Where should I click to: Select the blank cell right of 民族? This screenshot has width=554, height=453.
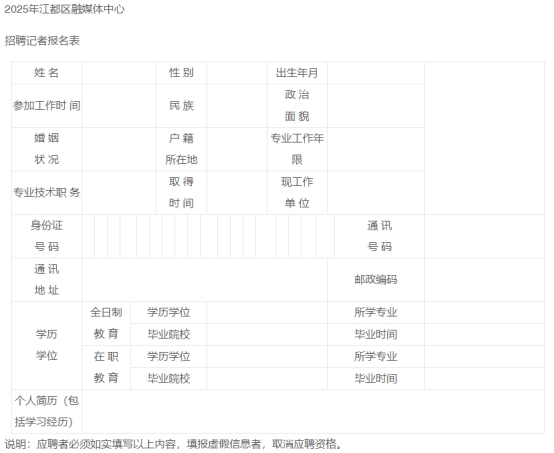237,106
